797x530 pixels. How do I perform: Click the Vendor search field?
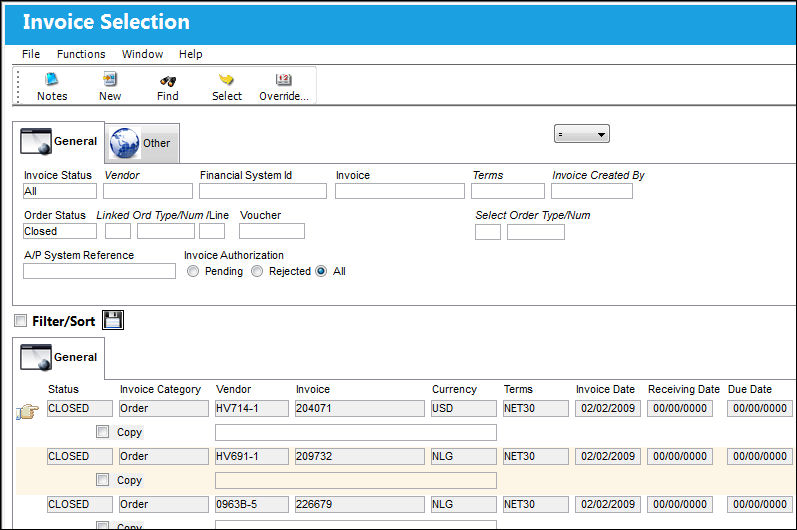[x=148, y=191]
